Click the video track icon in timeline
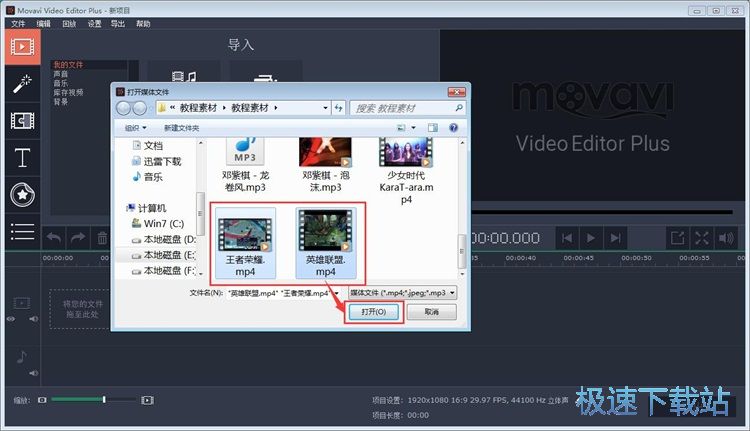This screenshot has width=750, height=431. [22, 303]
